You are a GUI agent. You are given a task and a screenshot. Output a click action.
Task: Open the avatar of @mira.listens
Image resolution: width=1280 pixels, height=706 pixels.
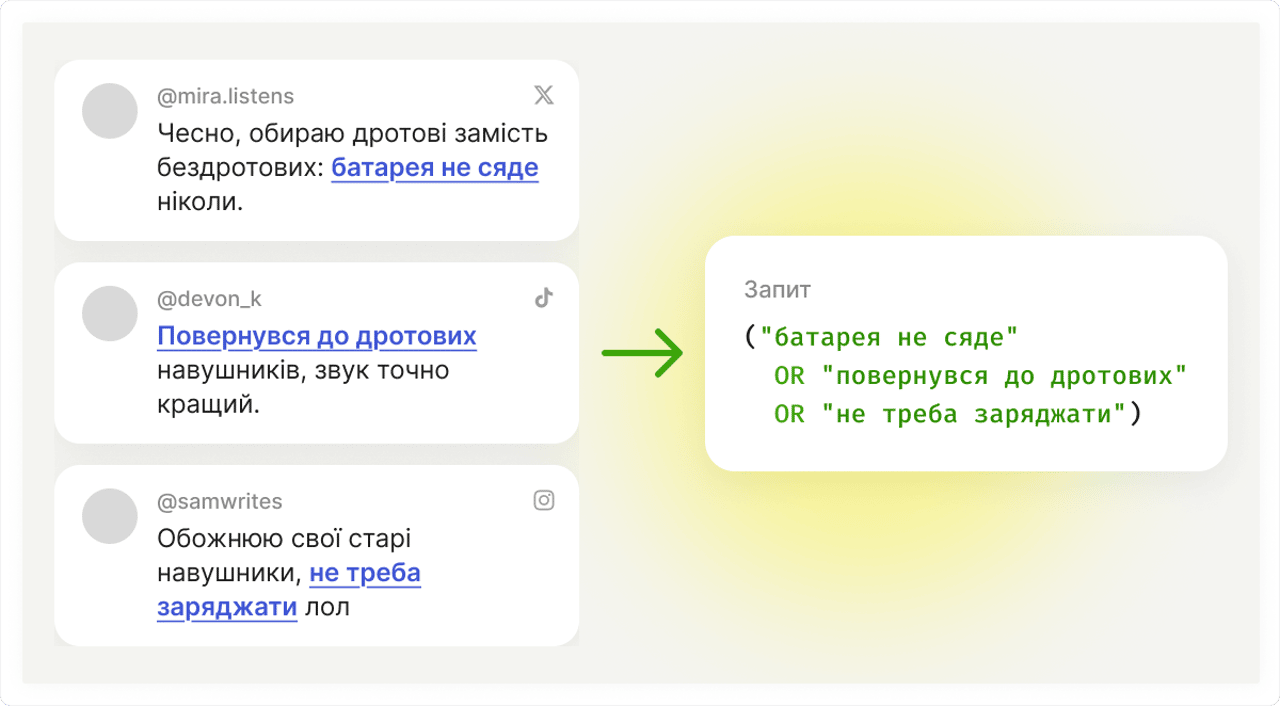pos(109,111)
